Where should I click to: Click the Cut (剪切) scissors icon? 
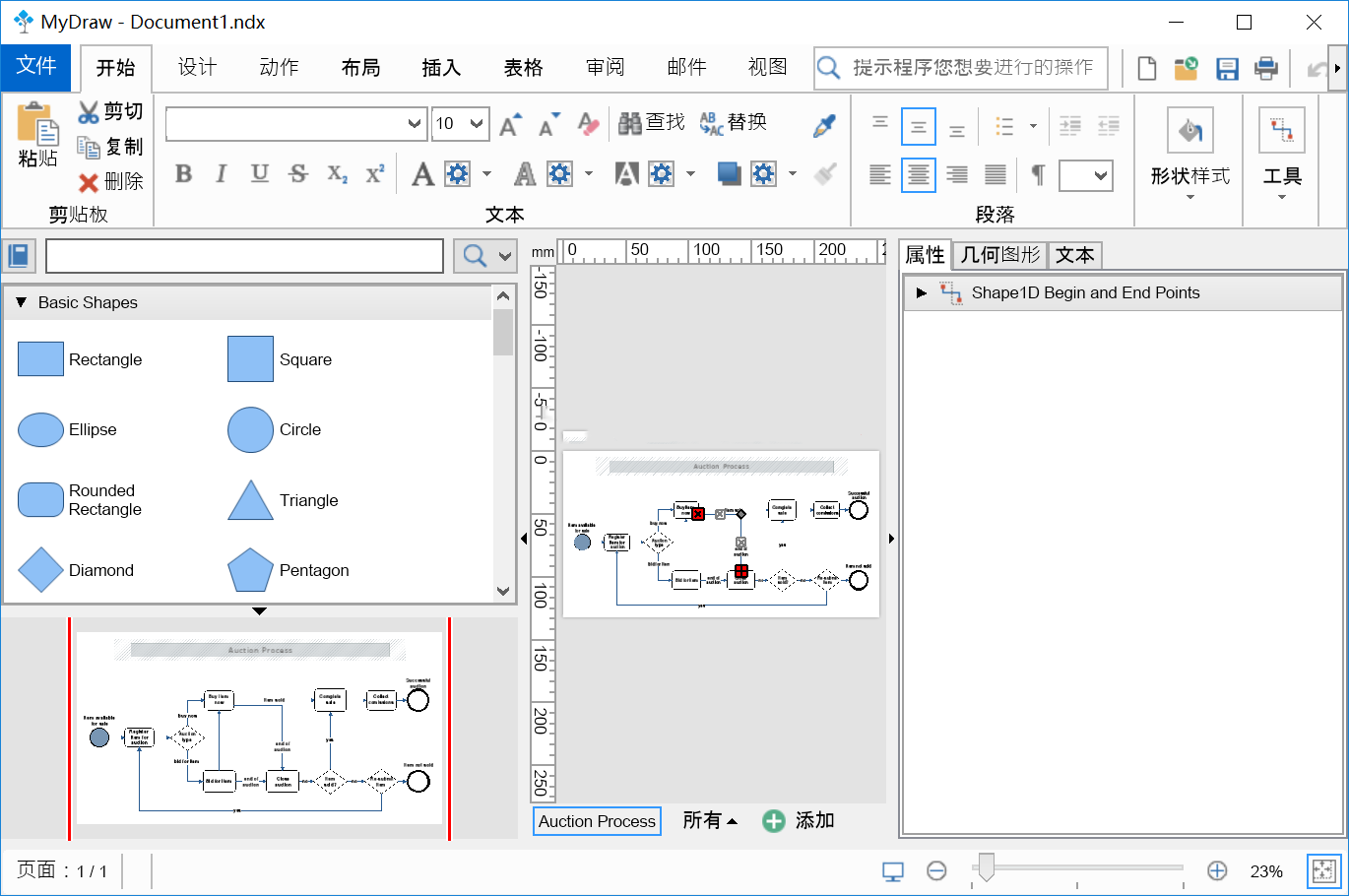tap(90, 111)
